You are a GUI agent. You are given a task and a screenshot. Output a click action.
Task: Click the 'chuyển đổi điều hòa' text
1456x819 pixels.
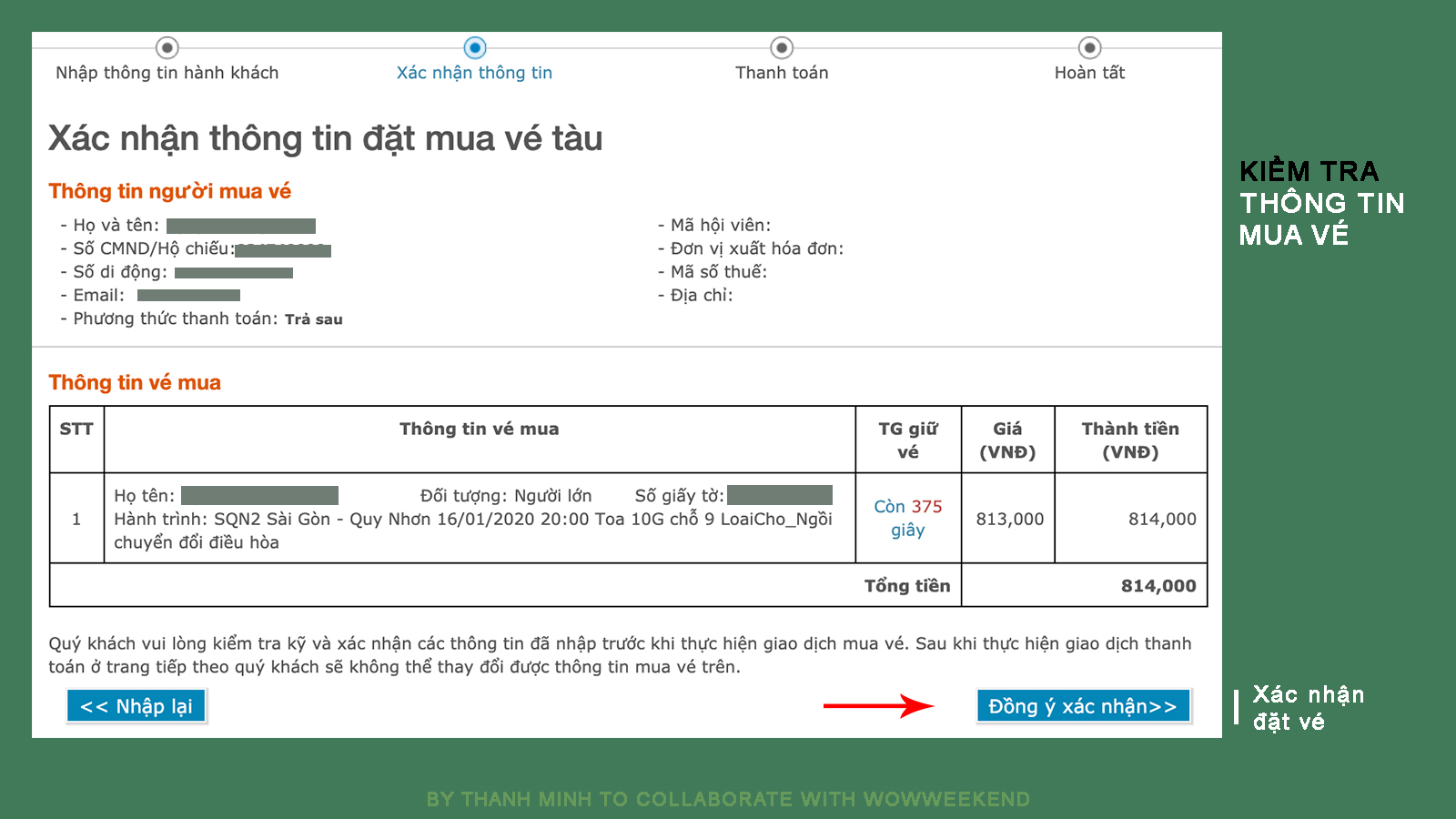click(197, 542)
